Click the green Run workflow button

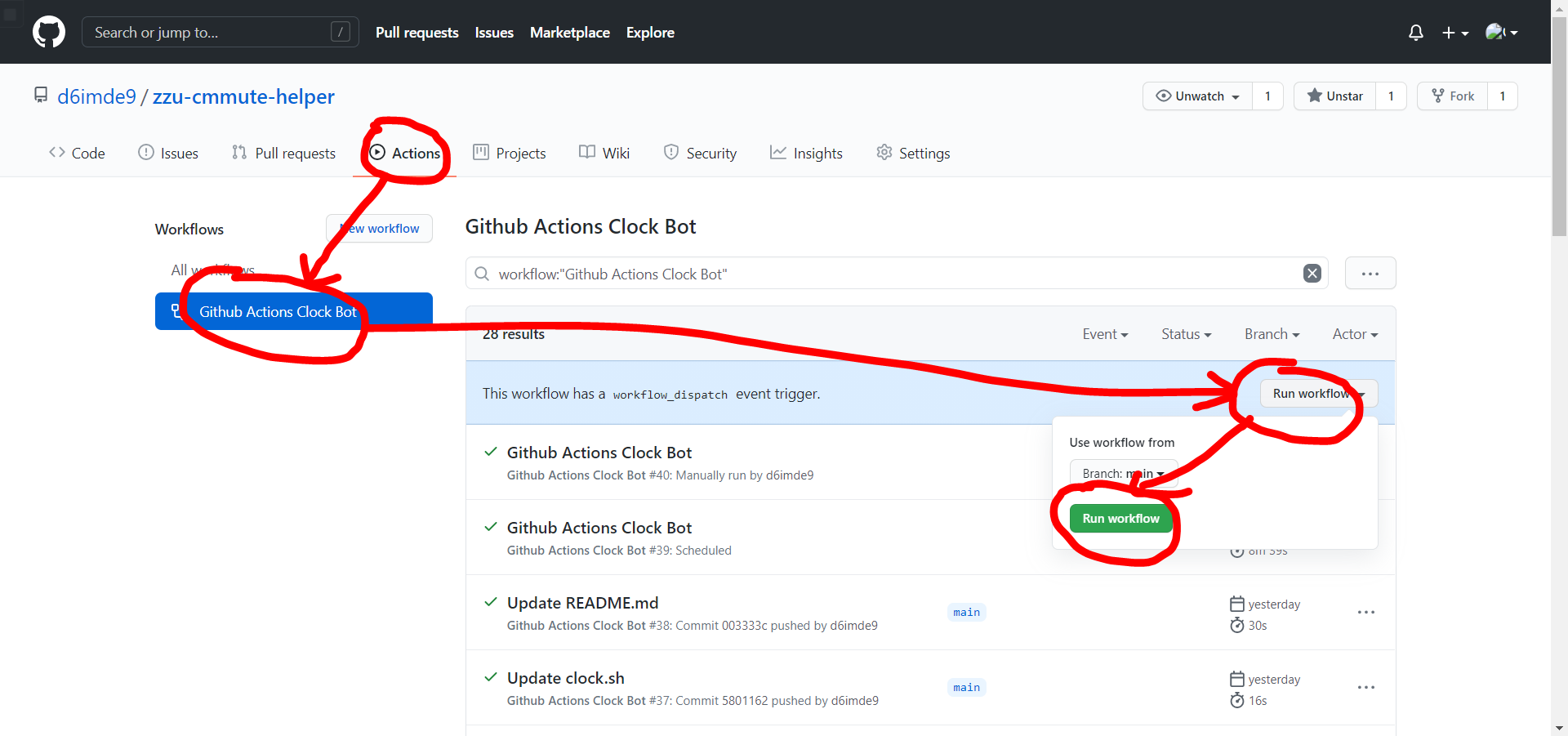(x=1120, y=519)
